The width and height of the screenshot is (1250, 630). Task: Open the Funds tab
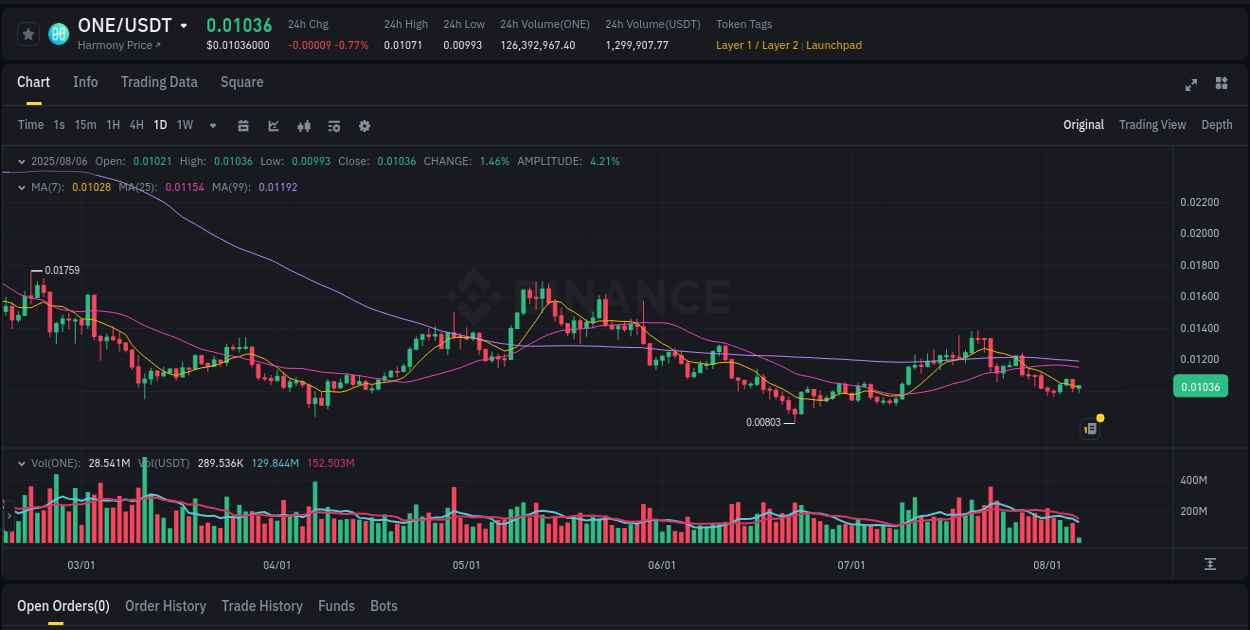pos(336,606)
